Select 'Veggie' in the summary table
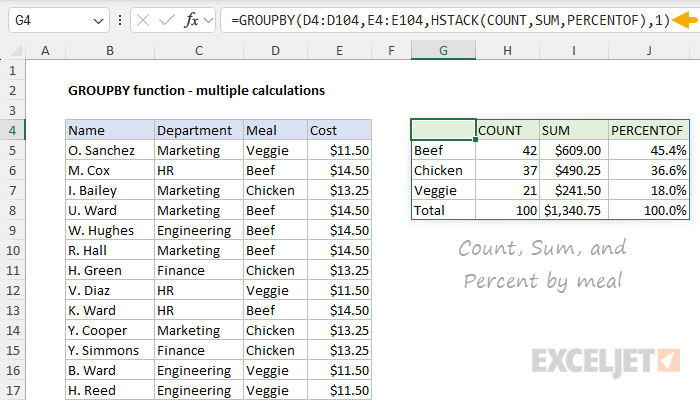This screenshot has height=400, width=700. pos(443,191)
